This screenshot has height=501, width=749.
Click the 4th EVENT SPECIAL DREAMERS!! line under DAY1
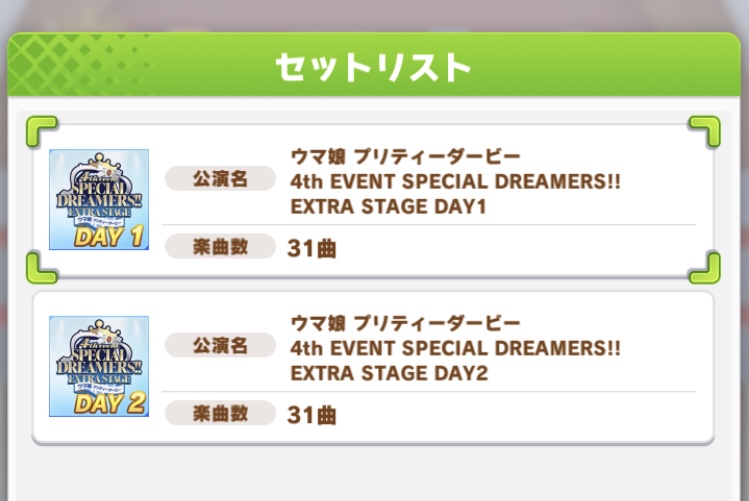pyautogui.click(x=455, y=182)
